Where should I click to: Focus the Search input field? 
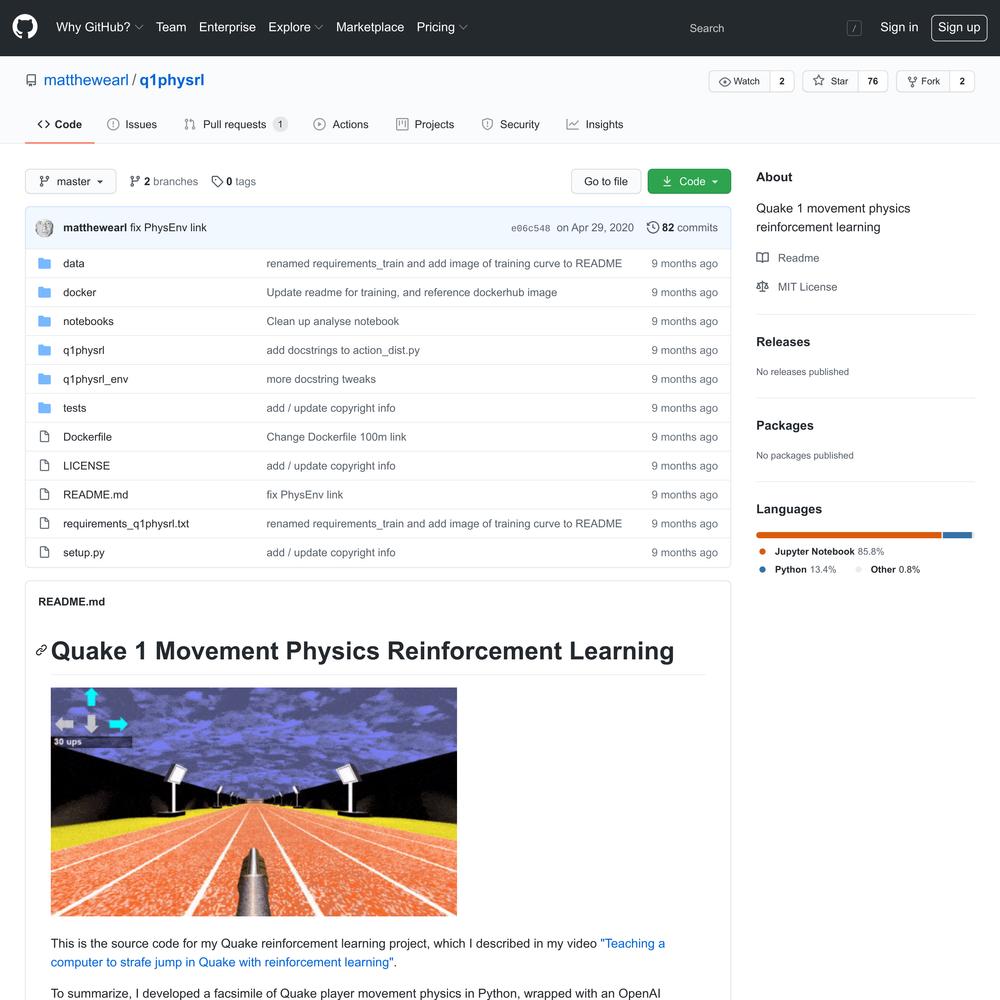pos(772,28)
